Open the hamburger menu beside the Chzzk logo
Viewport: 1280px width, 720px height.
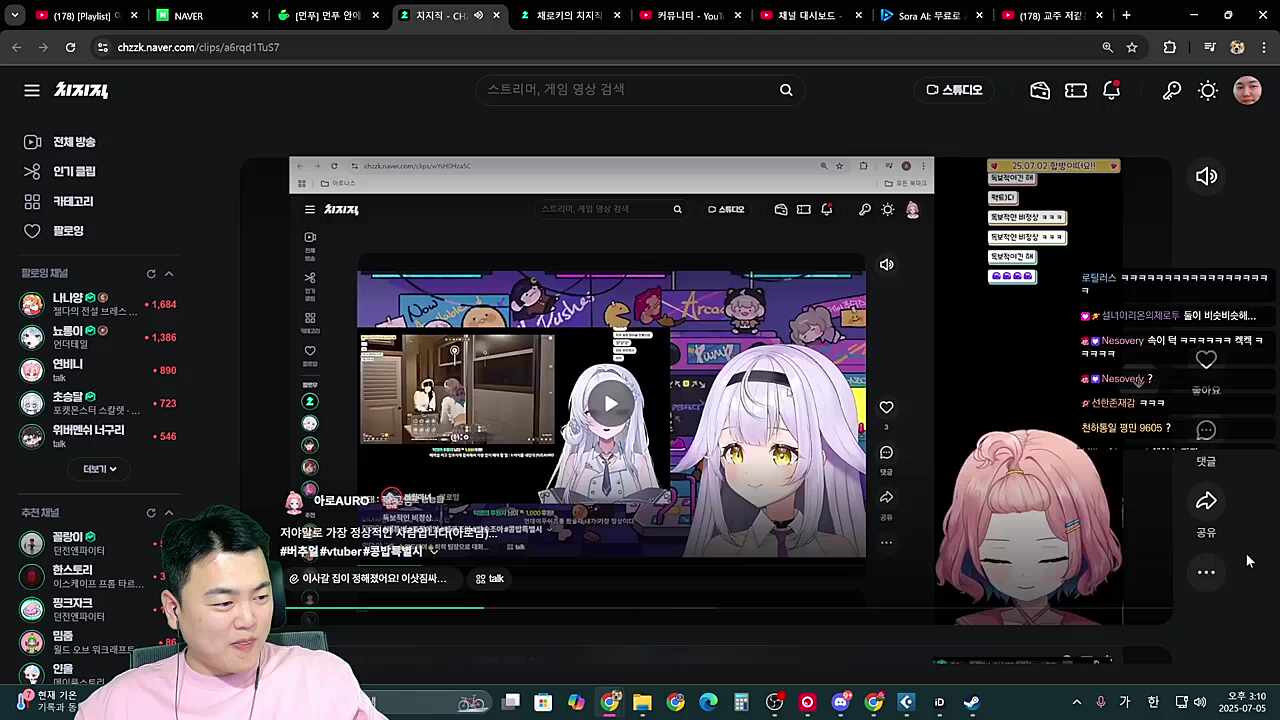tap(32, 90)
